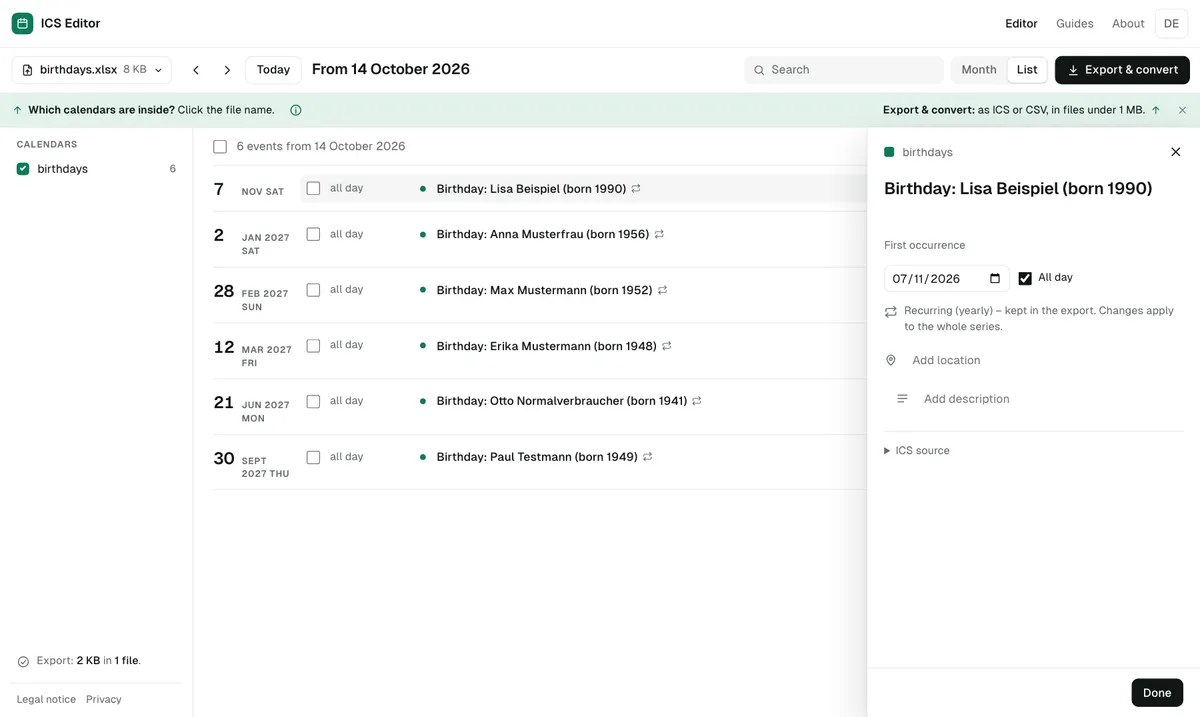Click the Done button
This screenshot has width=1200, height=717.
point(1157,693)
